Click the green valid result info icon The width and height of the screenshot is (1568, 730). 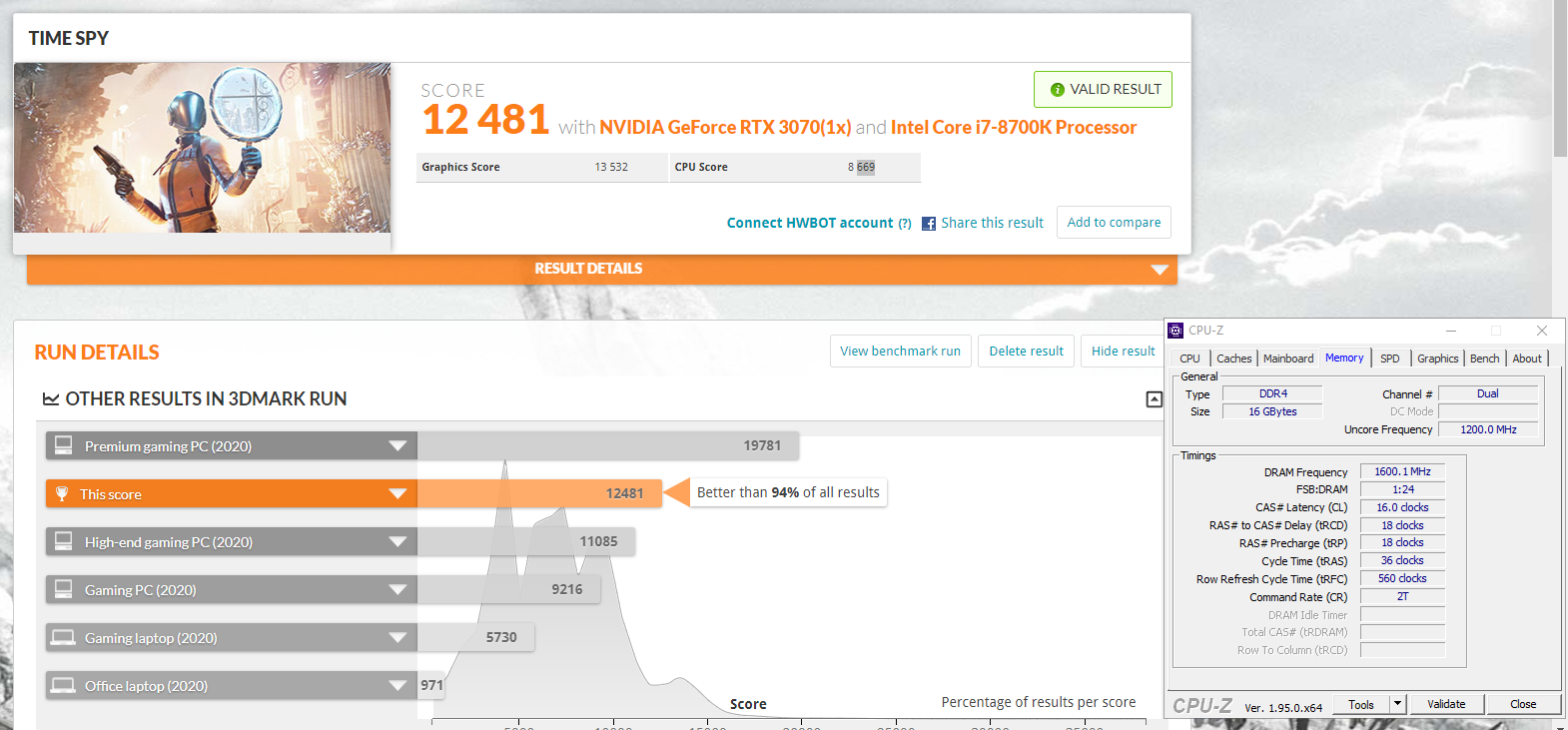click(1057, 90)
